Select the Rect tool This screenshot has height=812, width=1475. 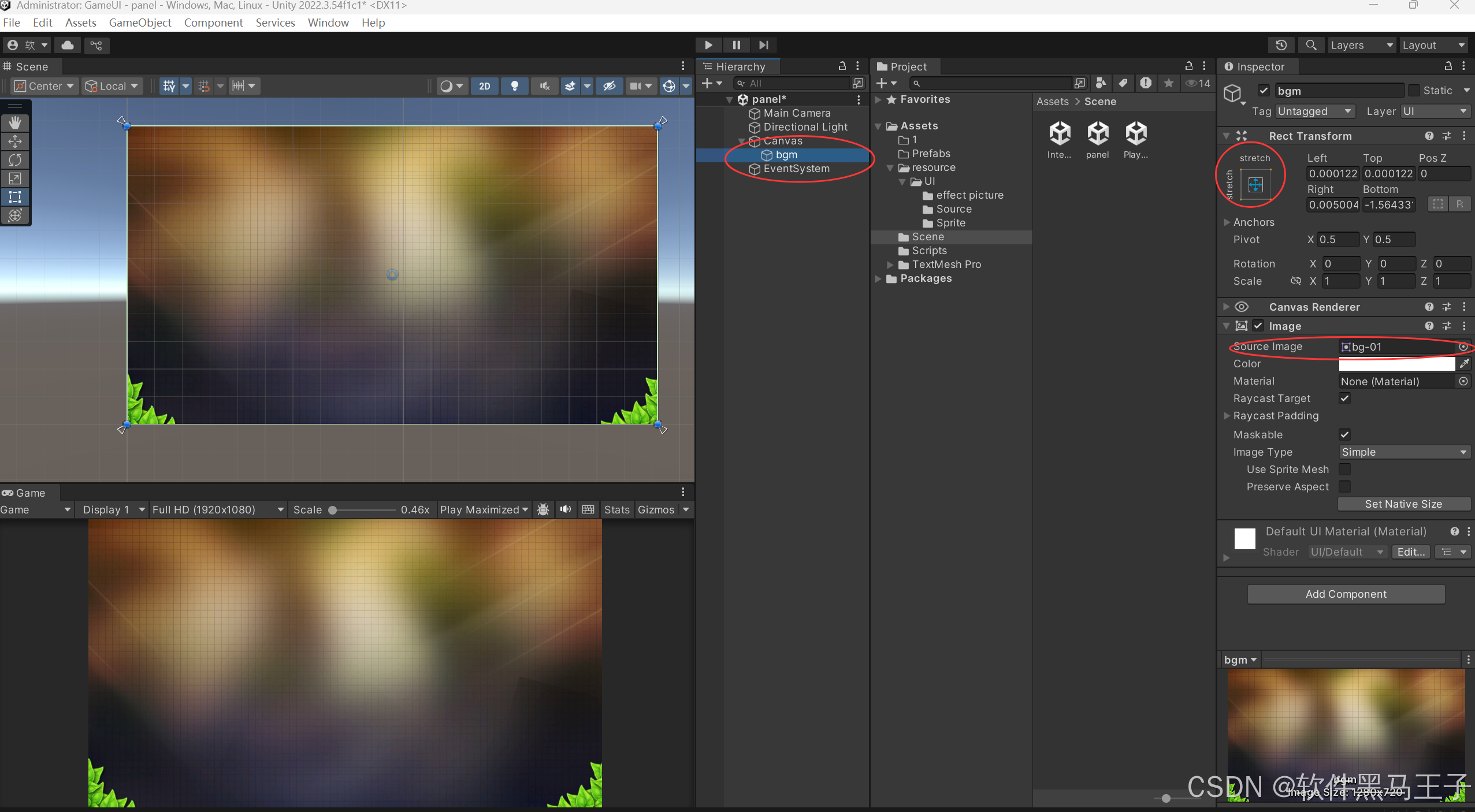coord(15,197)
